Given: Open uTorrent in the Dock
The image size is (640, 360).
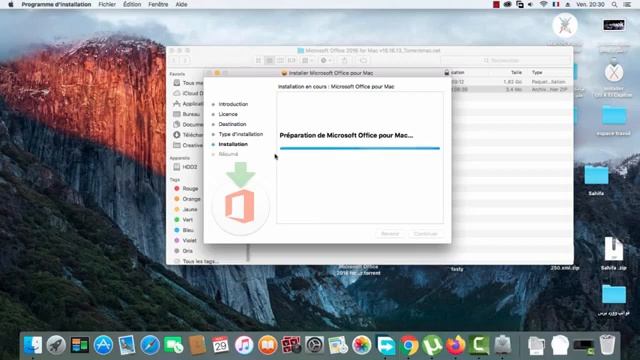Looking at the screenshot, I should click(x=432, y=345).
